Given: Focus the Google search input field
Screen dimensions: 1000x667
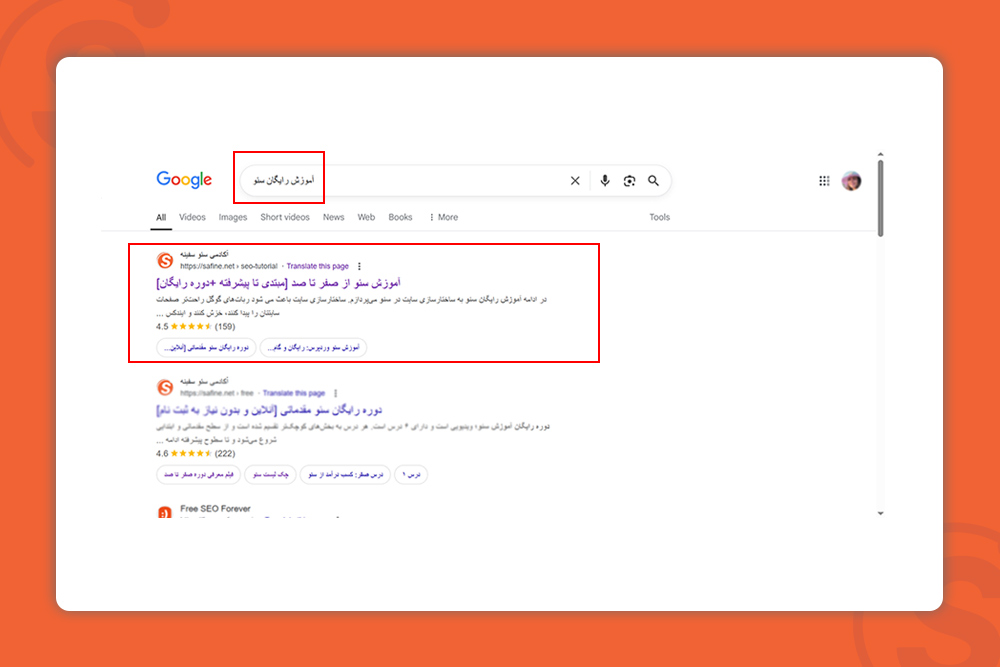Looking at the screenshot, I should point(455,181).
